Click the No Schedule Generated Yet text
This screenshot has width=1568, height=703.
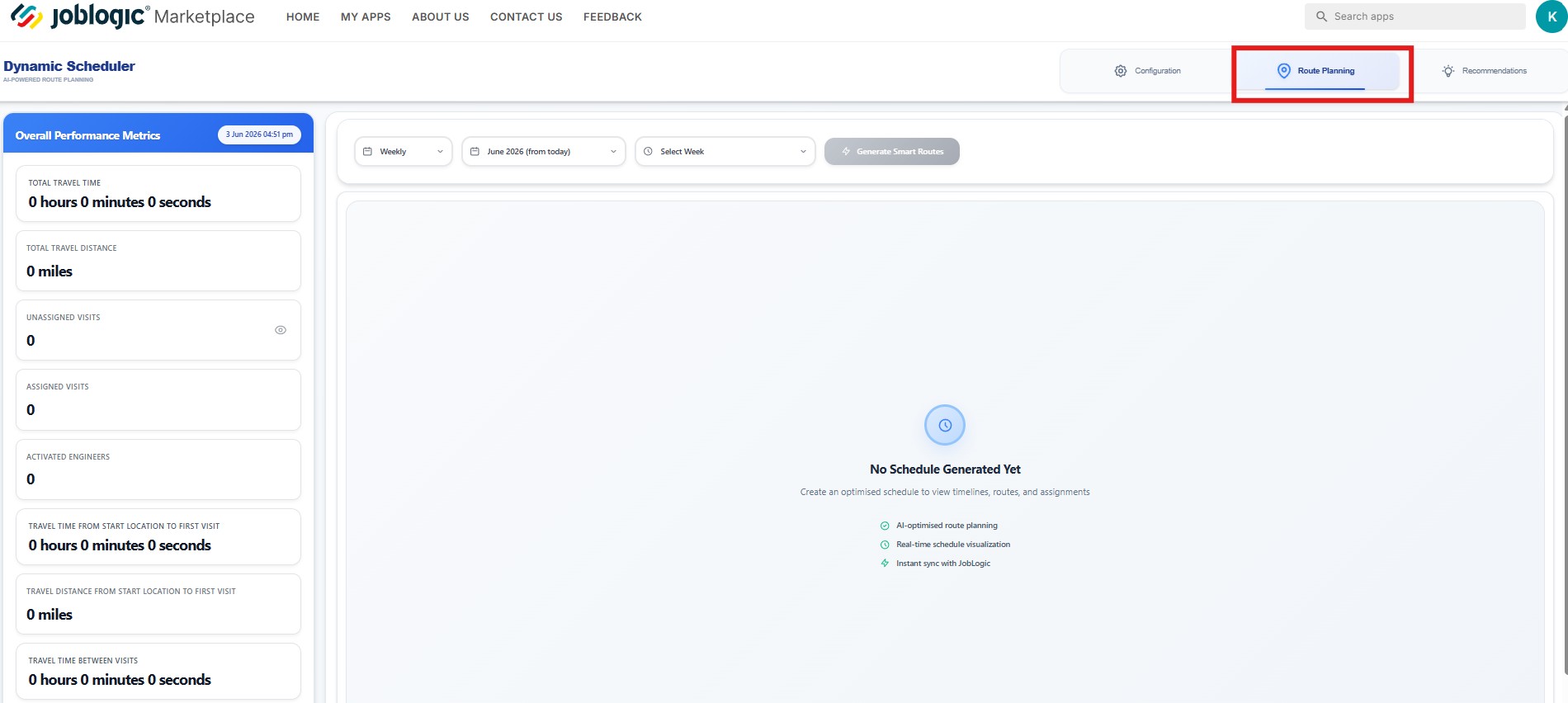(x=945, y=469)
